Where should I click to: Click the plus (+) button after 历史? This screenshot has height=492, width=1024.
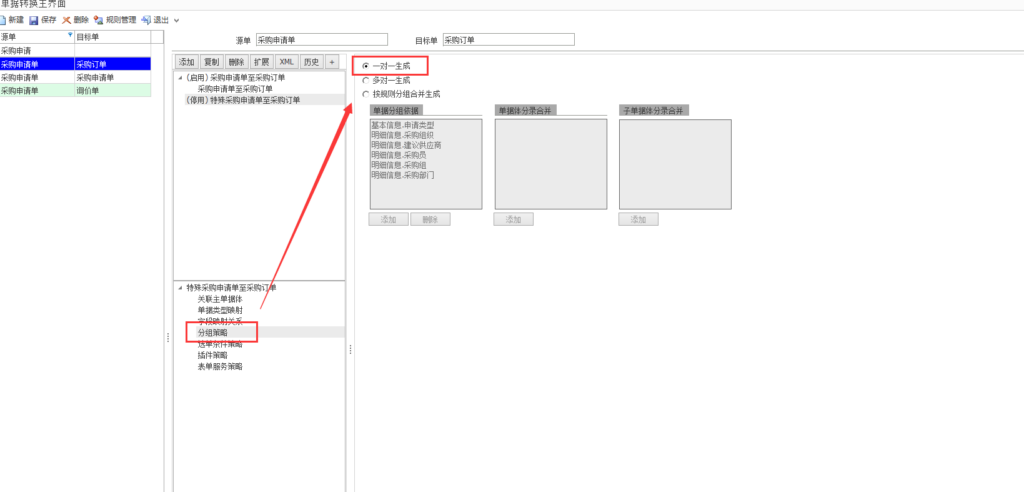[333, 62]
